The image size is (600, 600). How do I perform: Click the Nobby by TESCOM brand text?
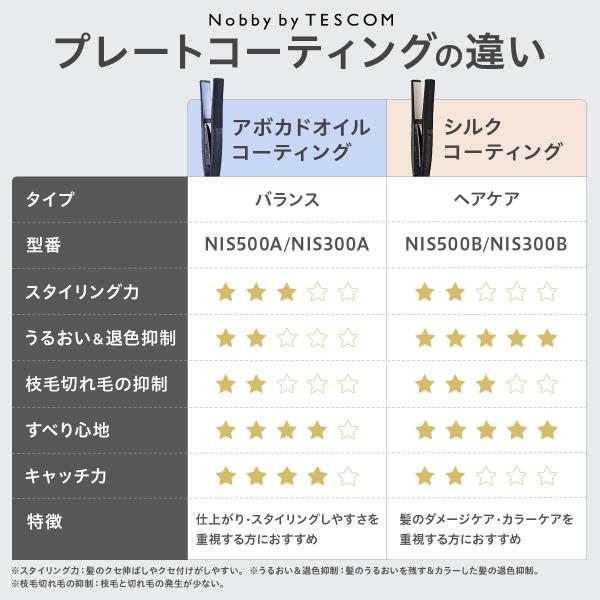pos(302,20)
